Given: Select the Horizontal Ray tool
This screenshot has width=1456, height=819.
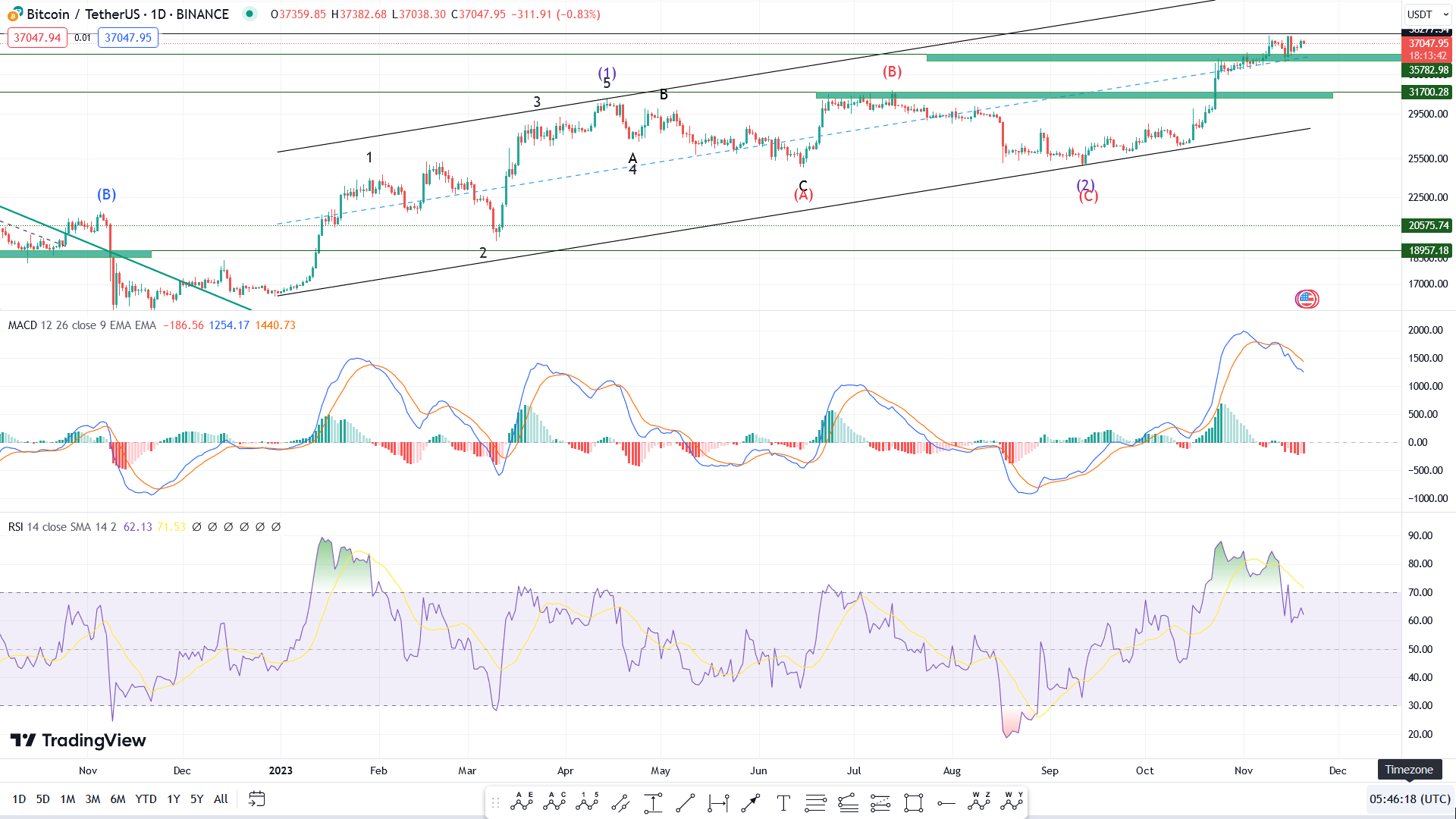Looking at the screenshot, I should [x=946, y=802].
